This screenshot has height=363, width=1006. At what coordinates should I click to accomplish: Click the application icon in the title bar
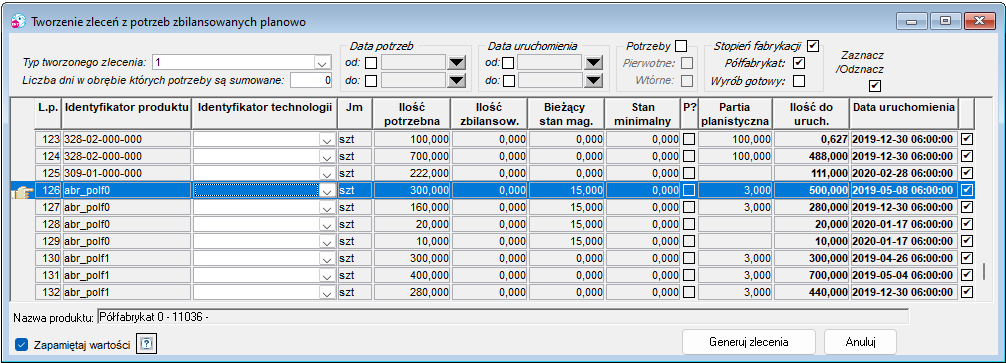point(19,21)
